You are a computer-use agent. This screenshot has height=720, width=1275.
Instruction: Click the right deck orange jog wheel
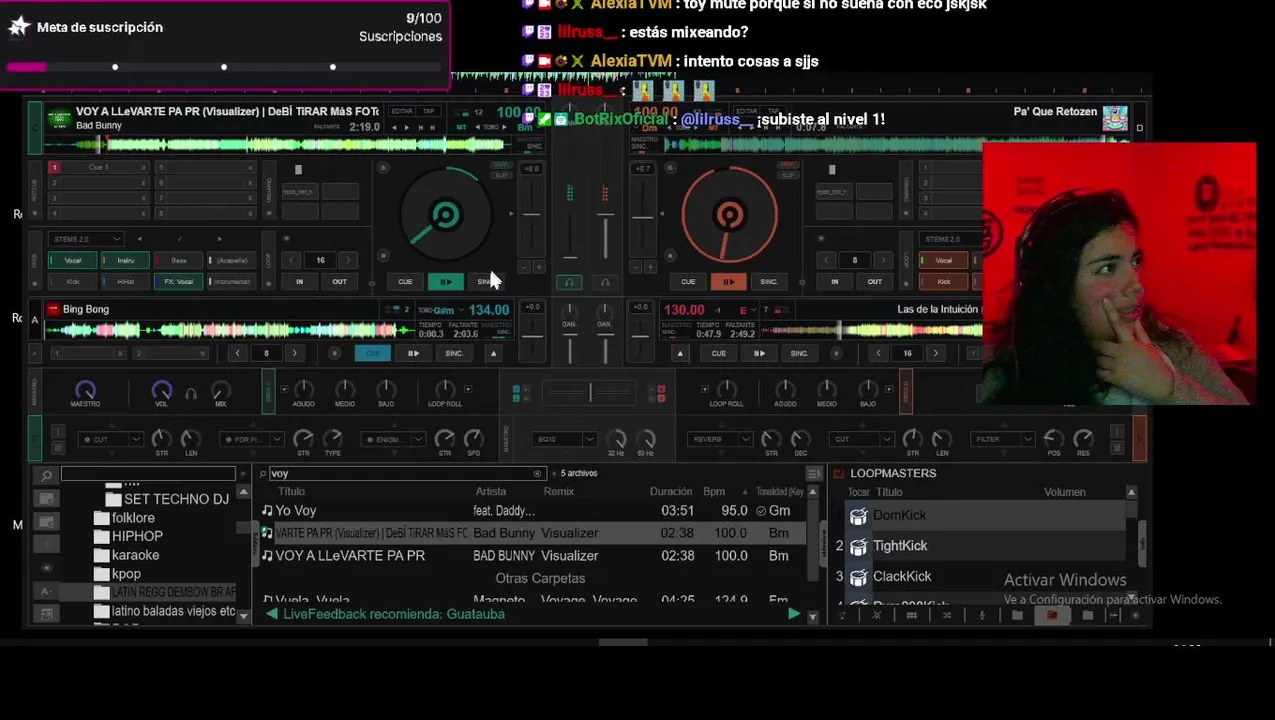coord(729,215)
